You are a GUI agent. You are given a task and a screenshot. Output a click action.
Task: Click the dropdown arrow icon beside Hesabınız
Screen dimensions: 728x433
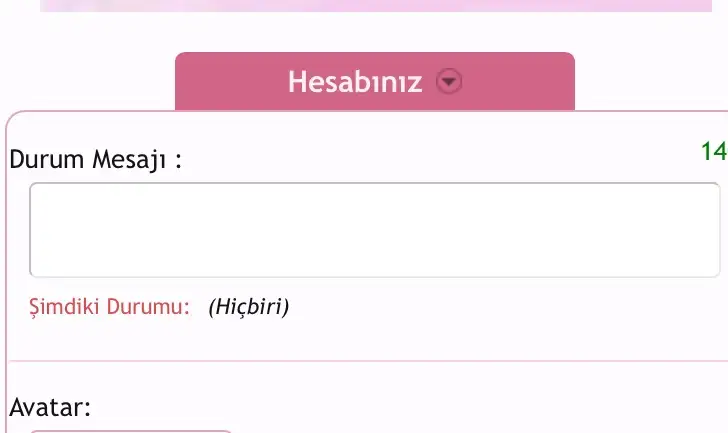pyautogui.click(x=449, y=81)
